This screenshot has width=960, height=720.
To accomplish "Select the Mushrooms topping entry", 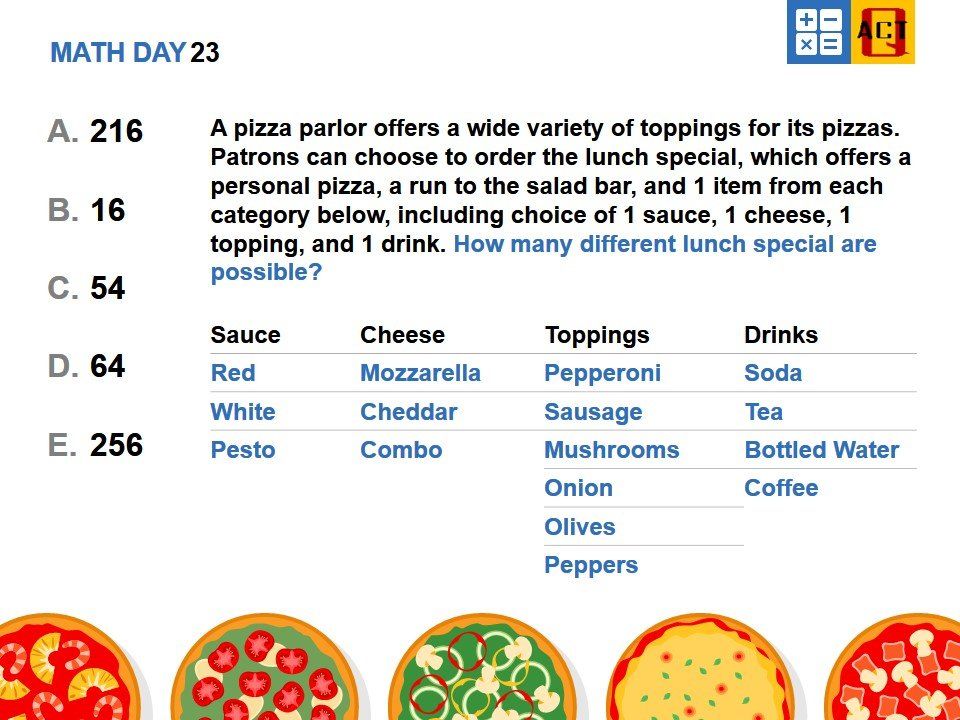I will click(612, 450).
